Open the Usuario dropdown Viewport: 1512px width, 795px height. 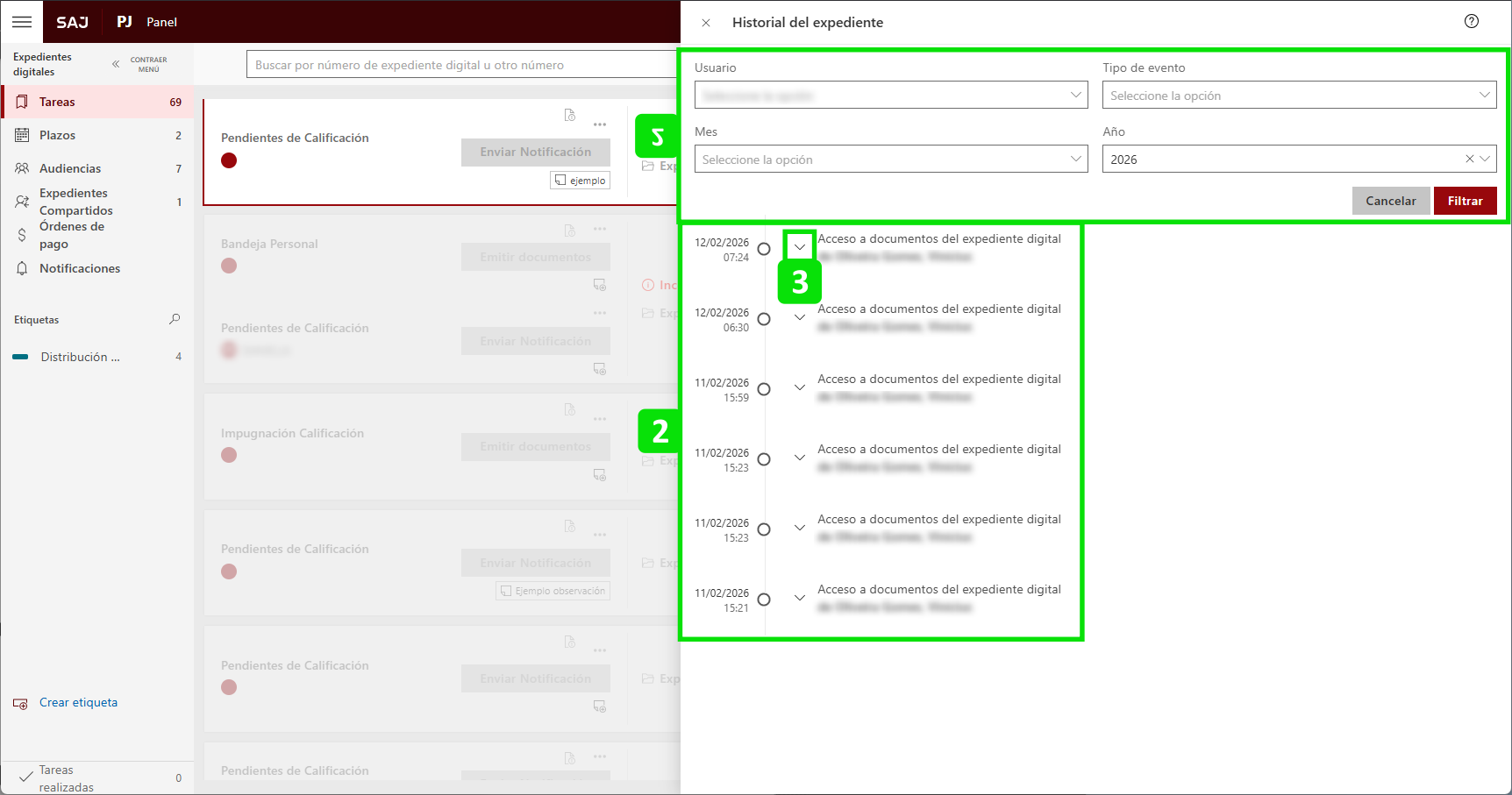pos(890,96)
